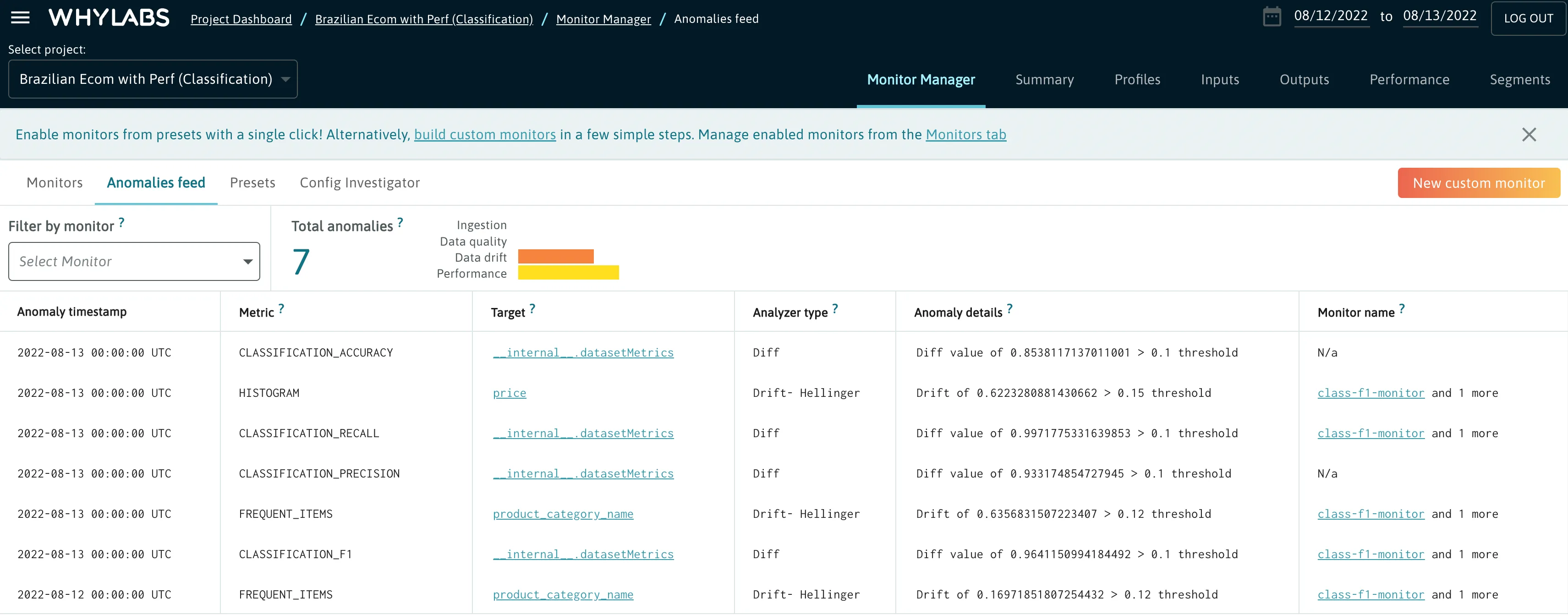This screenshot has width=1568, height=615.
Task: Open the price target link
Action: coord(509,393)
